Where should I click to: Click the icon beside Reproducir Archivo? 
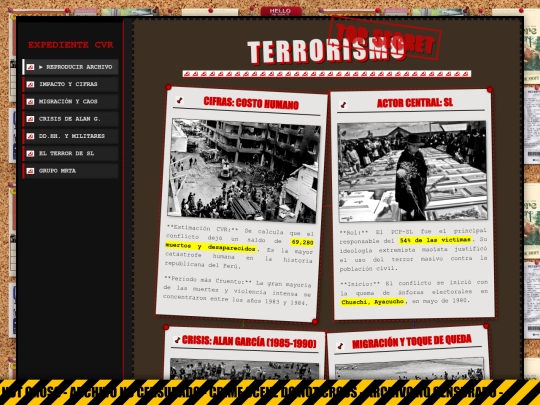pos(30,67)
